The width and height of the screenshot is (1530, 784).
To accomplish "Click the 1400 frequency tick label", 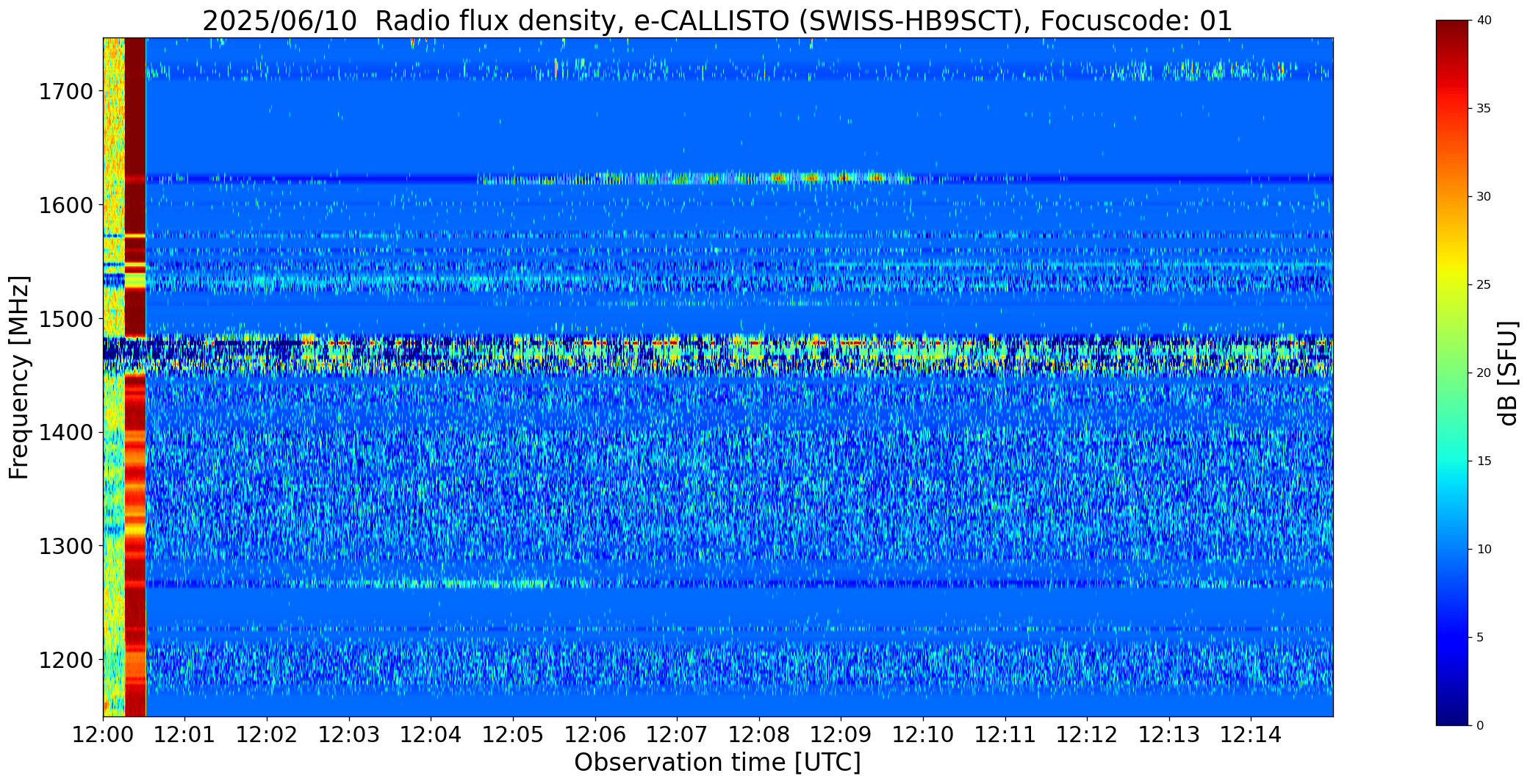I will tap(65, 433).
